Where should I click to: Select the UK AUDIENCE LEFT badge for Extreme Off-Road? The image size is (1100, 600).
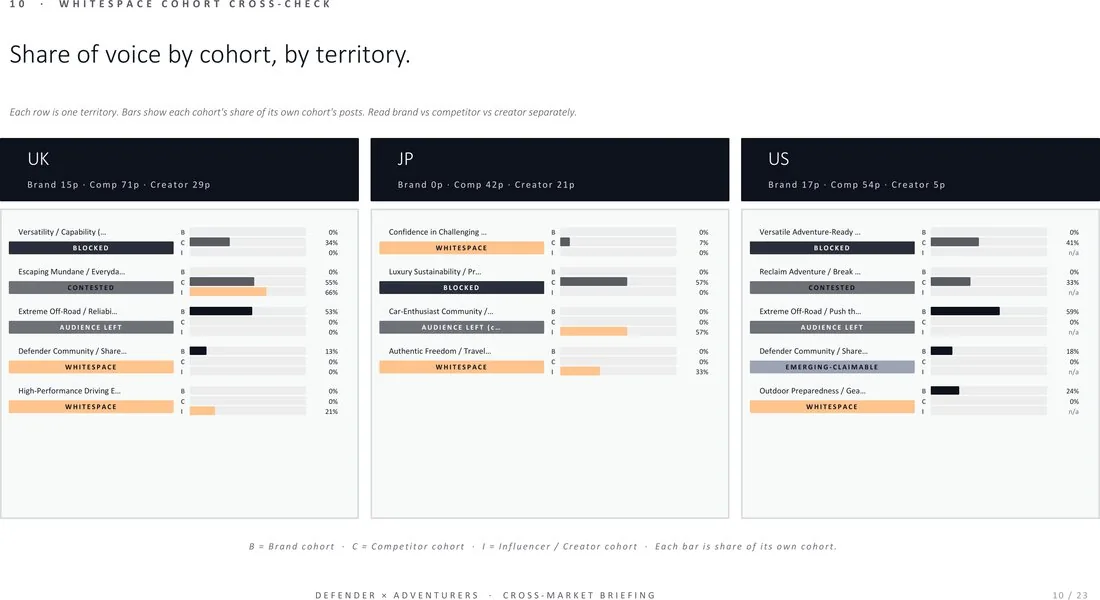(x=91, y=327)
